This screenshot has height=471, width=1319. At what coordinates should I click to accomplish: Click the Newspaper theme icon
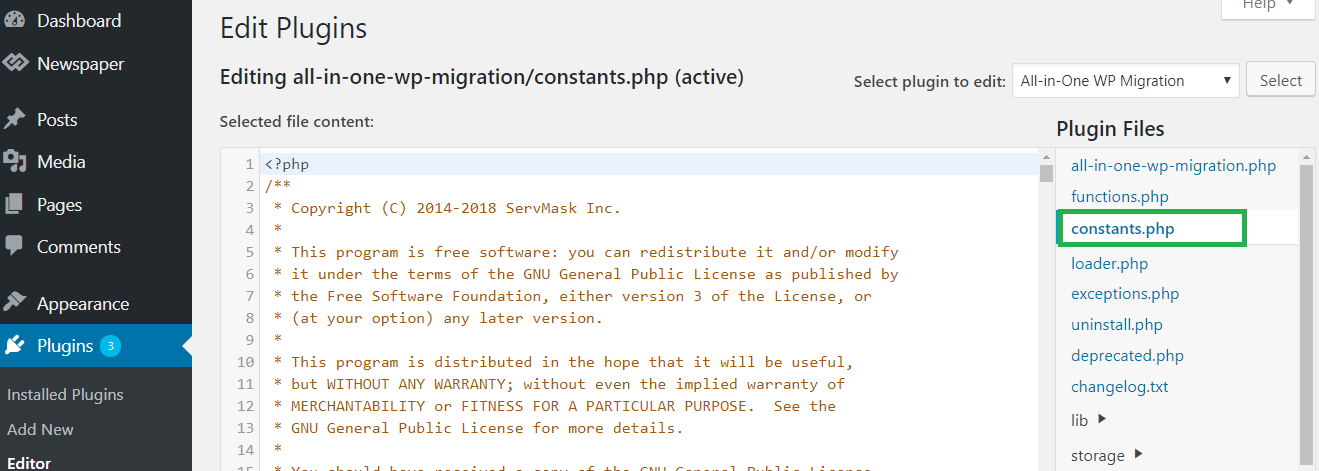[x=15, y=64]
